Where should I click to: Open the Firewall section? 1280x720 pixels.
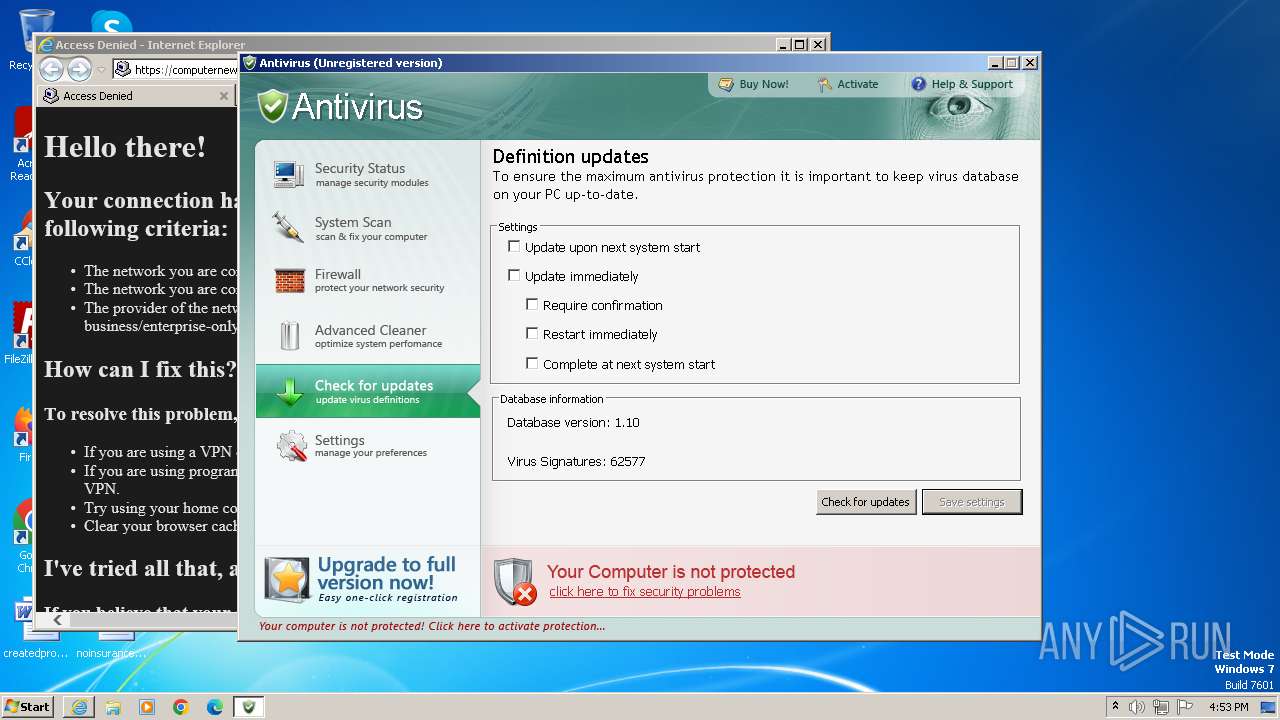point(368,280)
